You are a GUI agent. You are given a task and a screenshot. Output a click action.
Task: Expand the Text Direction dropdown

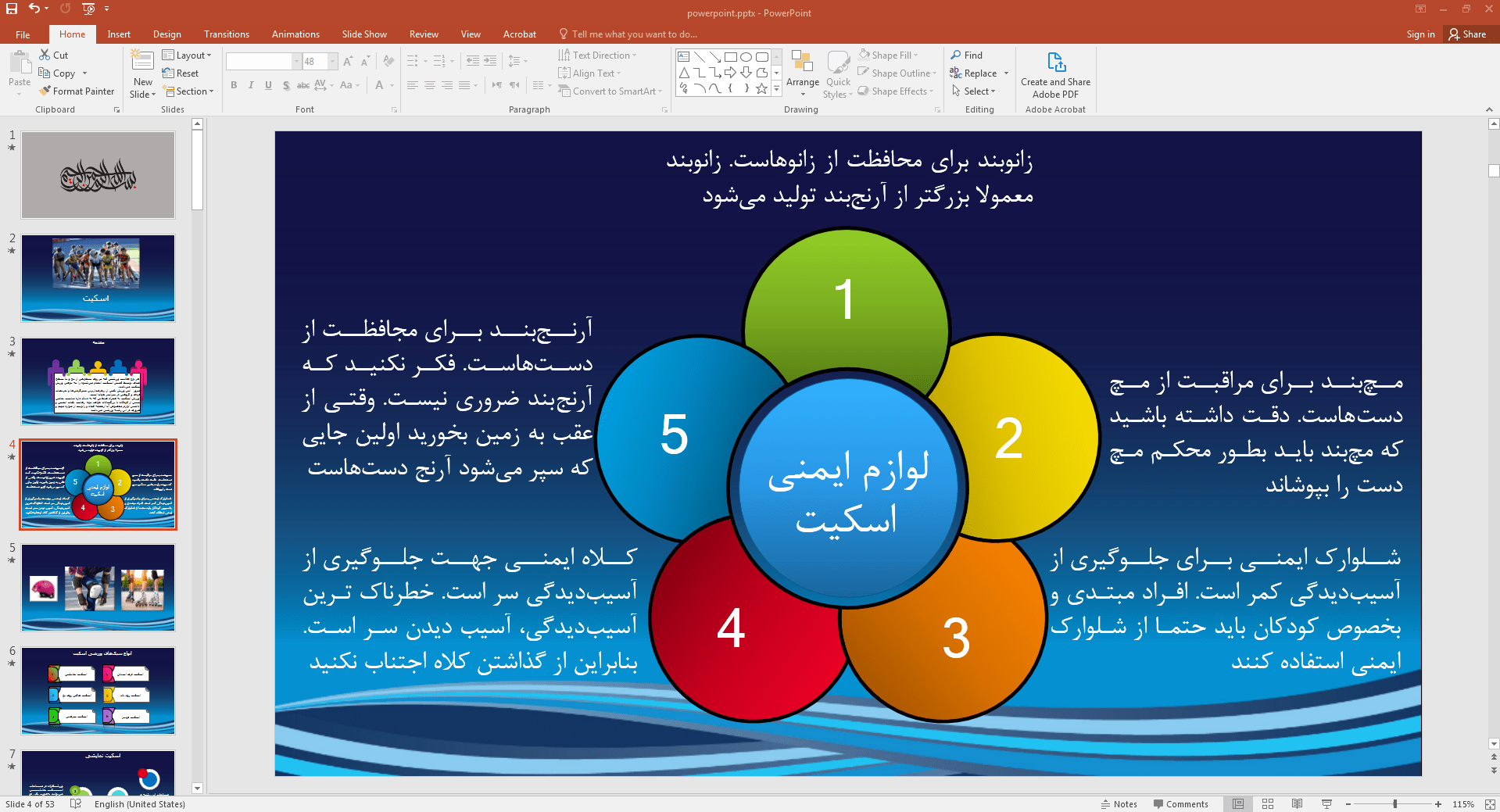pyautogui.click(x=598, y=55)
